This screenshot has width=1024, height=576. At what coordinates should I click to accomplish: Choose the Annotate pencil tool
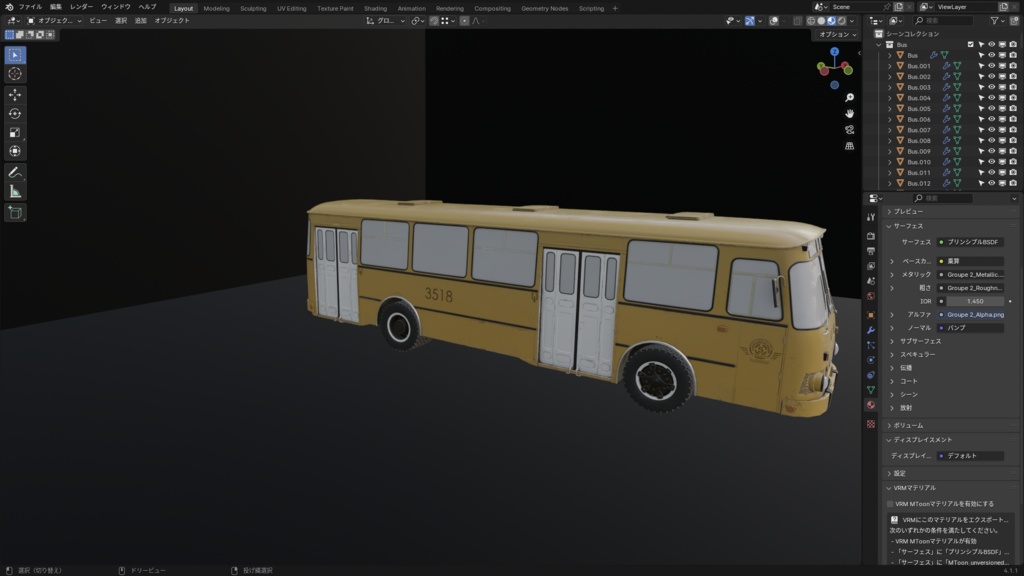(15, 172)
